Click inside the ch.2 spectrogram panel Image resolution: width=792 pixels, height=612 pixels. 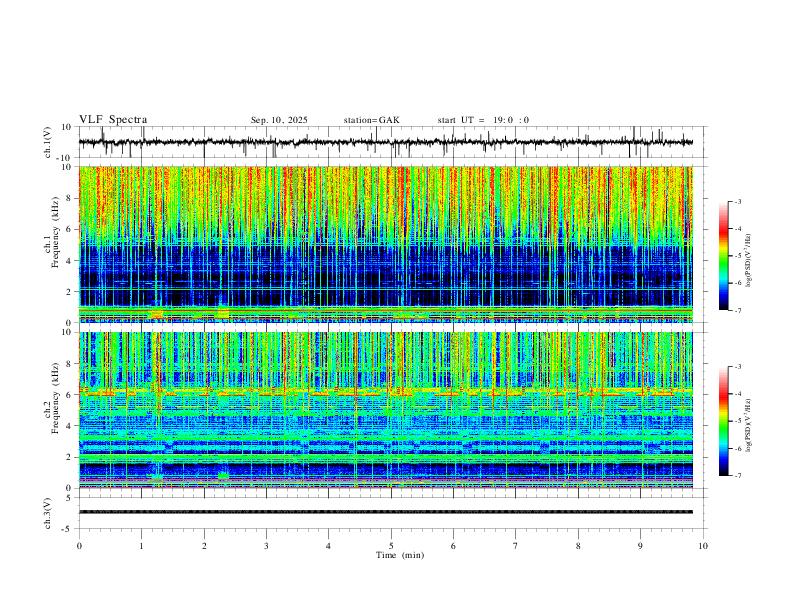pos(386,410)
